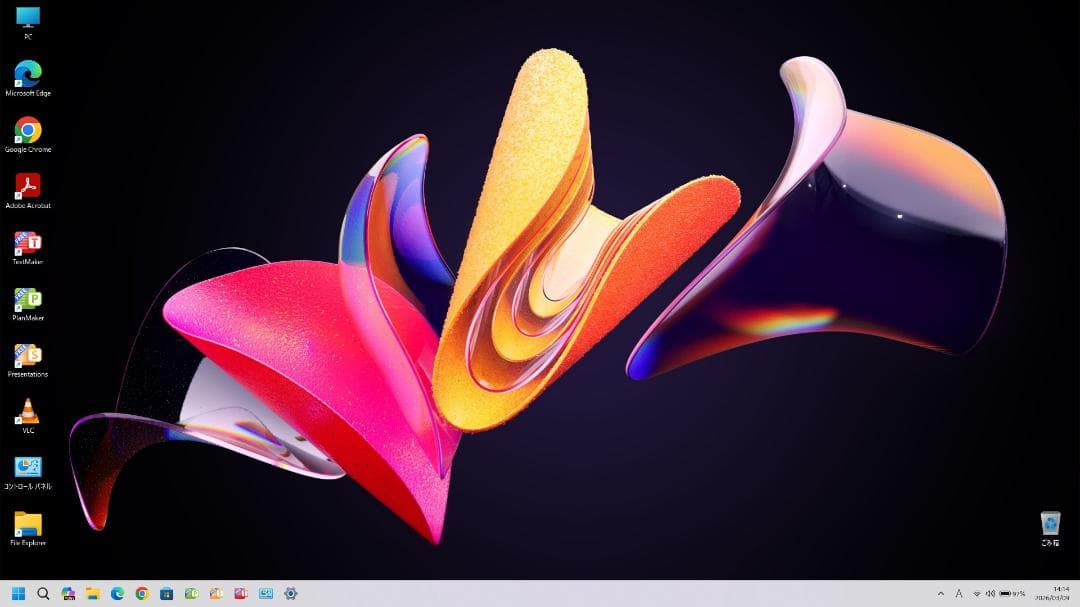Launch Presentations from the taskbar
This screenshot has width=1080, height=607.
pyautogui.click(x=216, y=593)
